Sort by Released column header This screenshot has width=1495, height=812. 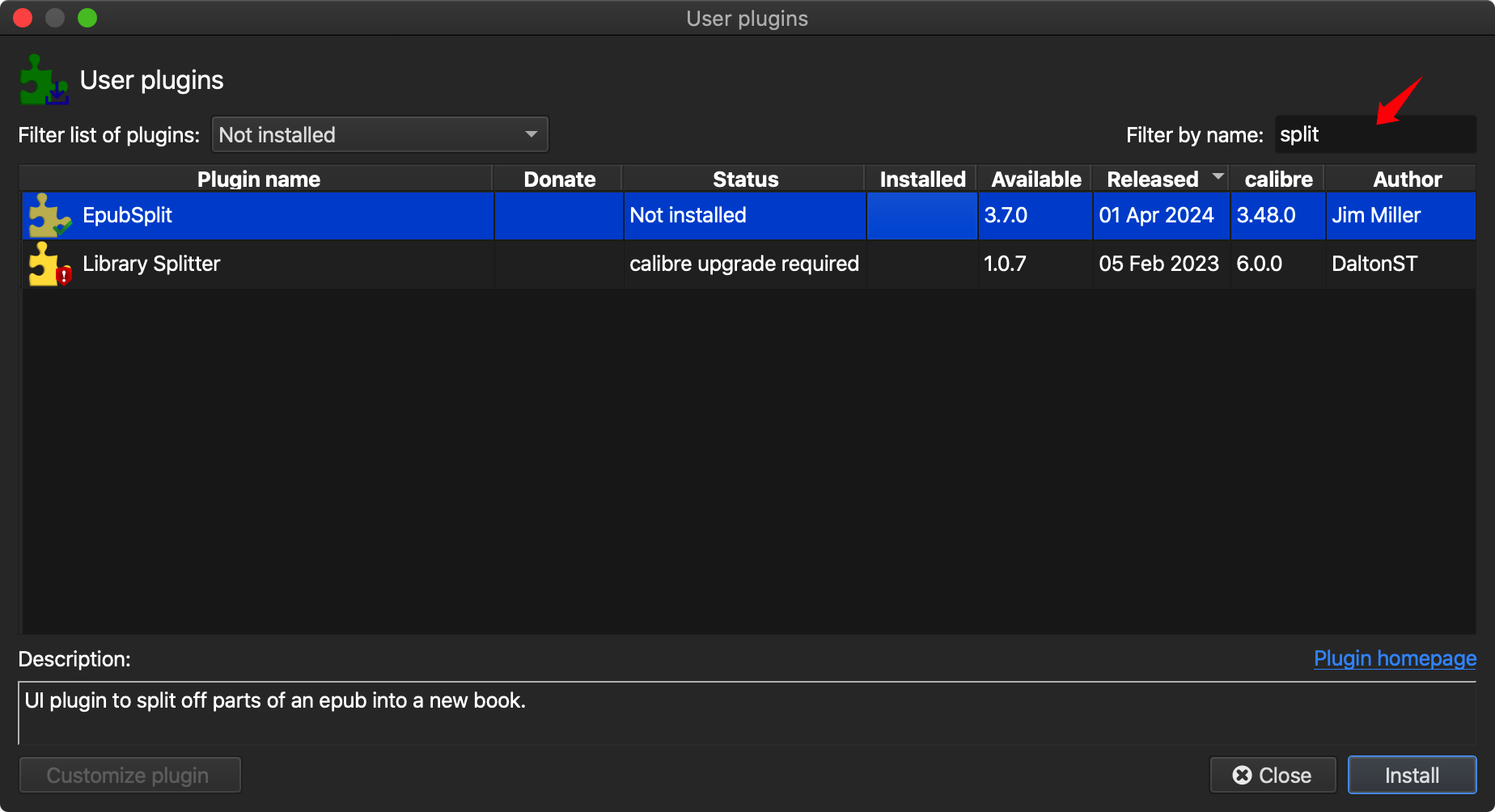pos(1161,179)
